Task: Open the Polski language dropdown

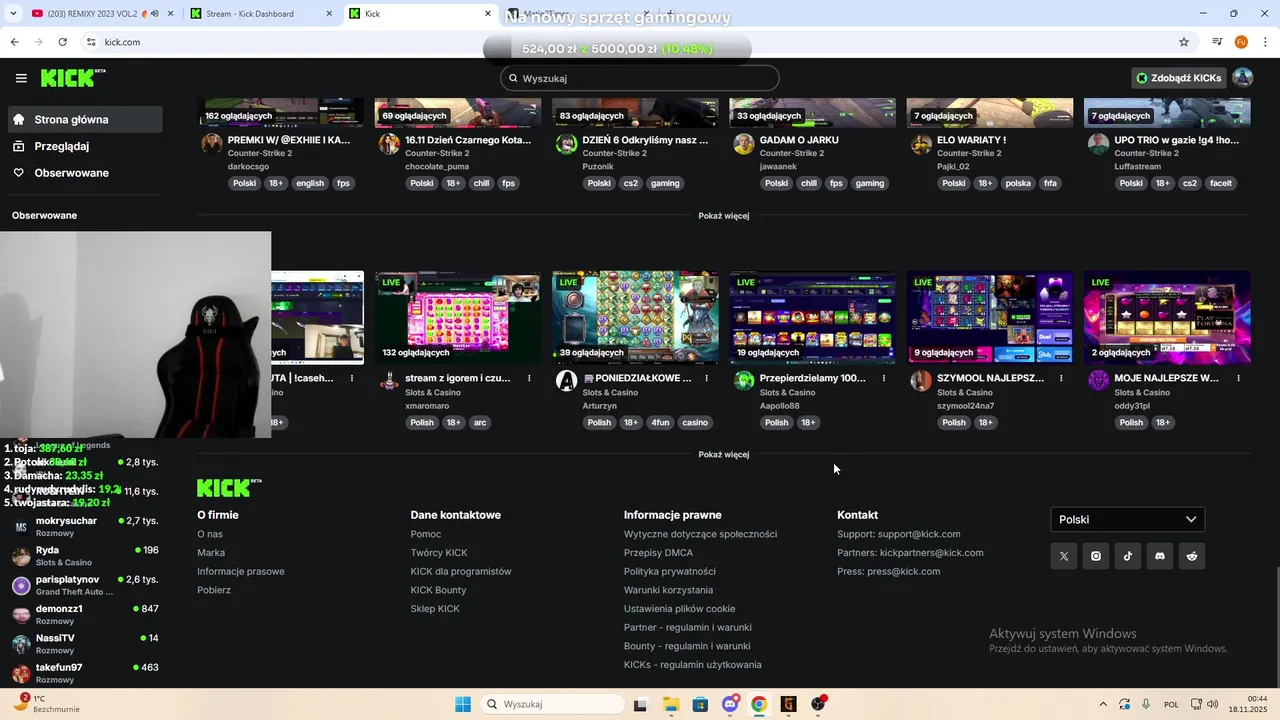Action: point(1127,519)
